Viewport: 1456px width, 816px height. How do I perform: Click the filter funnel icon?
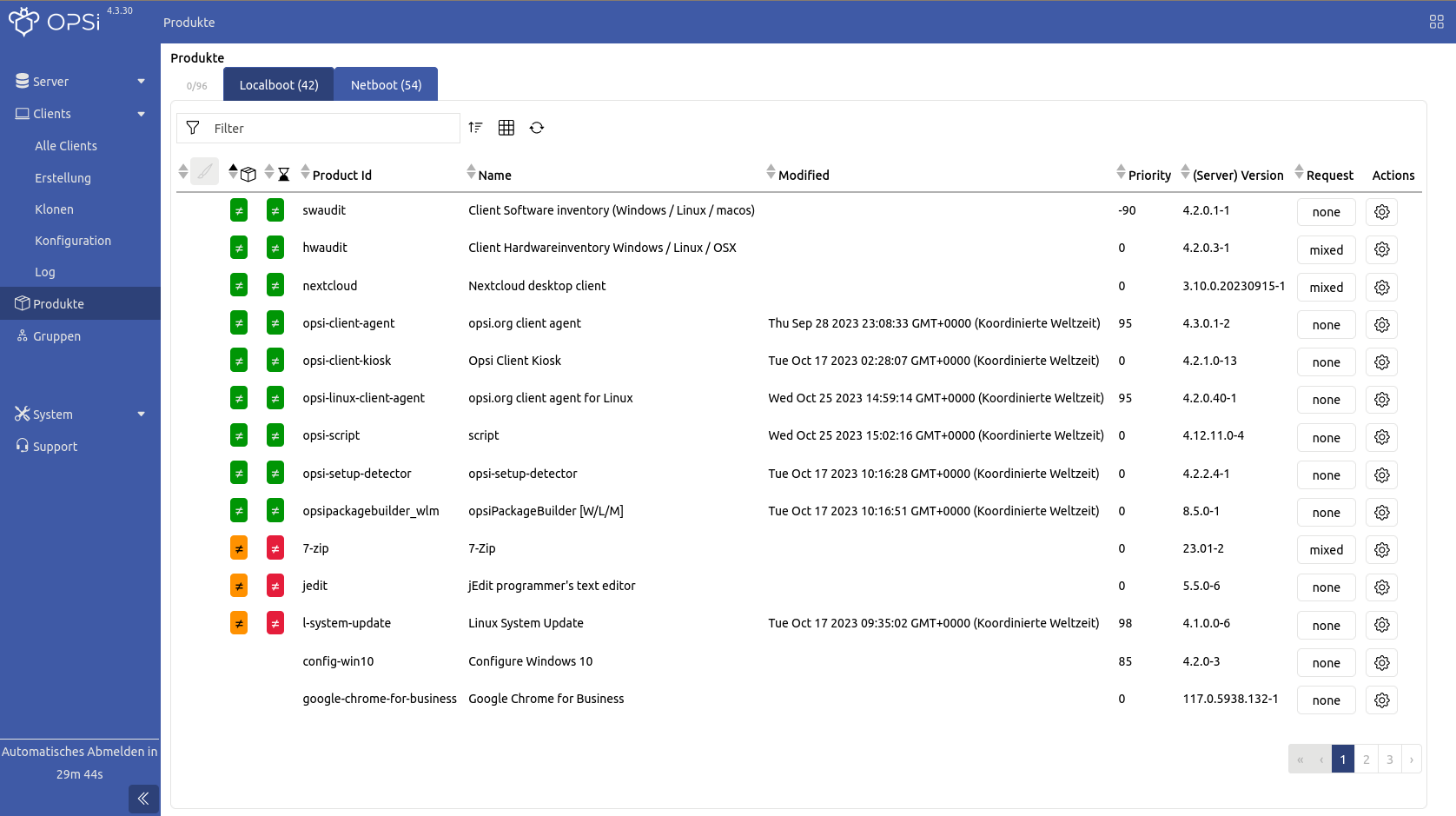pyautogui.click(x=193, y=128)
